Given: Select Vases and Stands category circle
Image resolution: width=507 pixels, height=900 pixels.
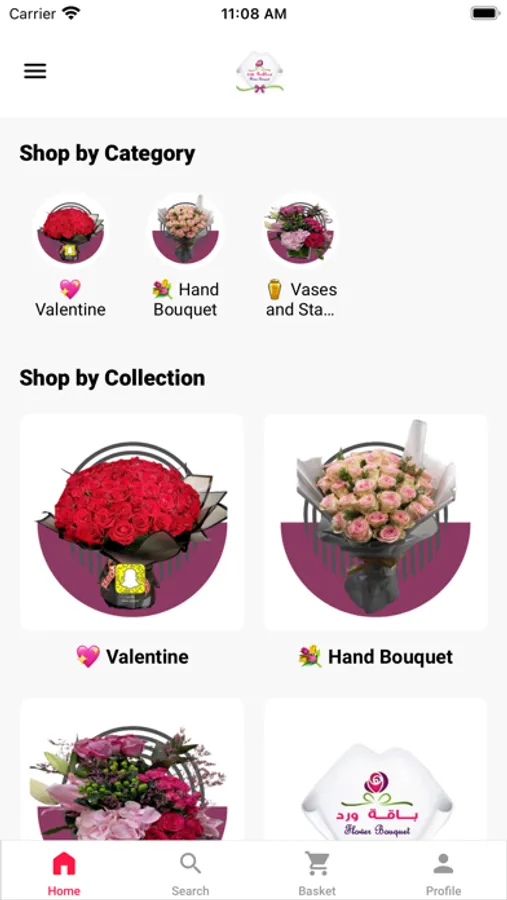Looking at the screenshot, I should click(300, 231).
